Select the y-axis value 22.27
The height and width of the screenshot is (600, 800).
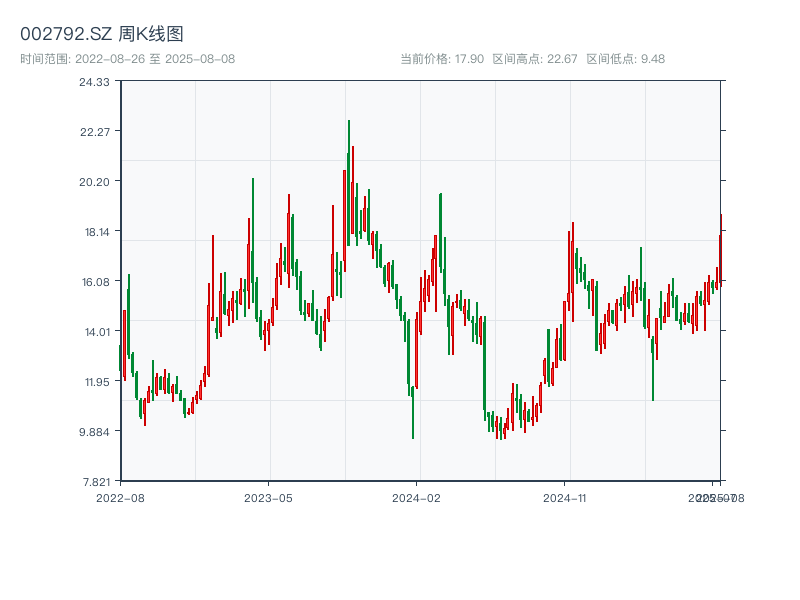click(95, 132)
